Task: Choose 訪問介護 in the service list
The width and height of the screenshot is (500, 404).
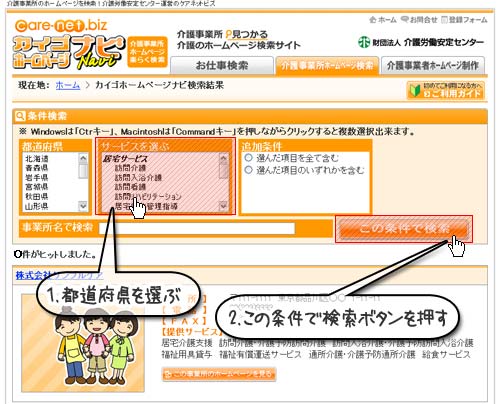Action: (130, 168)
